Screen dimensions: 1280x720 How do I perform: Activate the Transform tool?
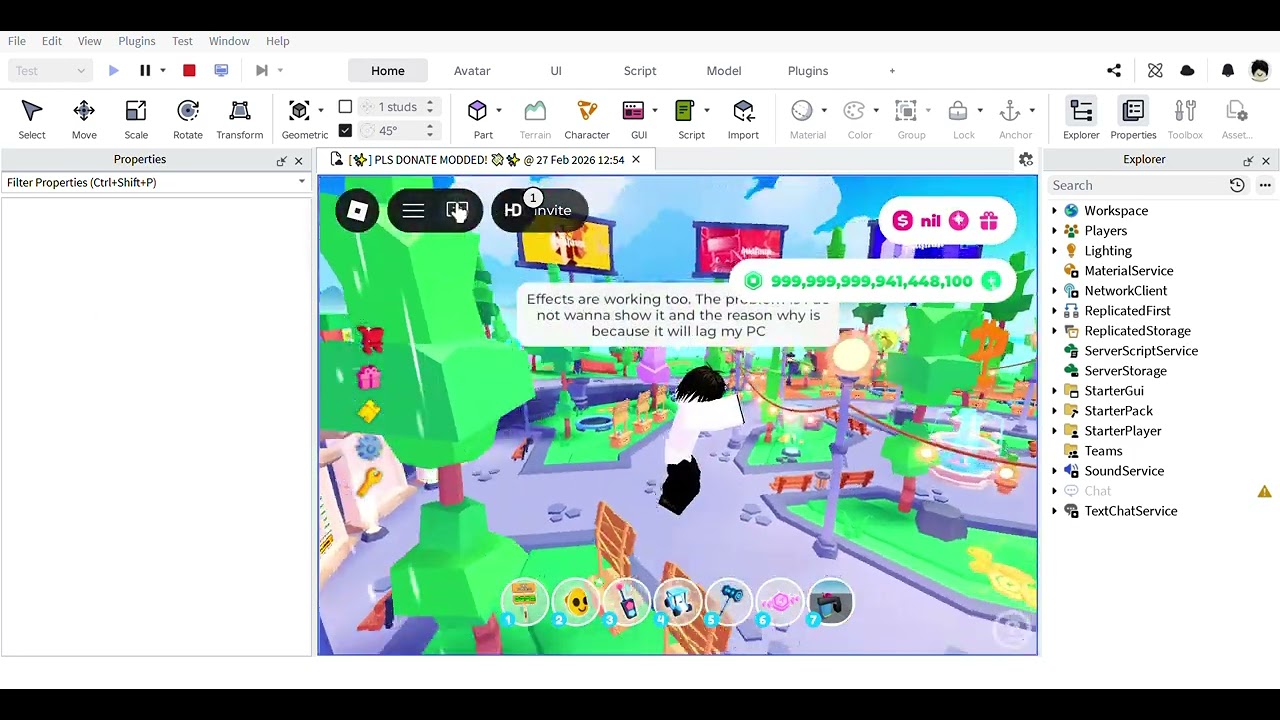point(240,119)
